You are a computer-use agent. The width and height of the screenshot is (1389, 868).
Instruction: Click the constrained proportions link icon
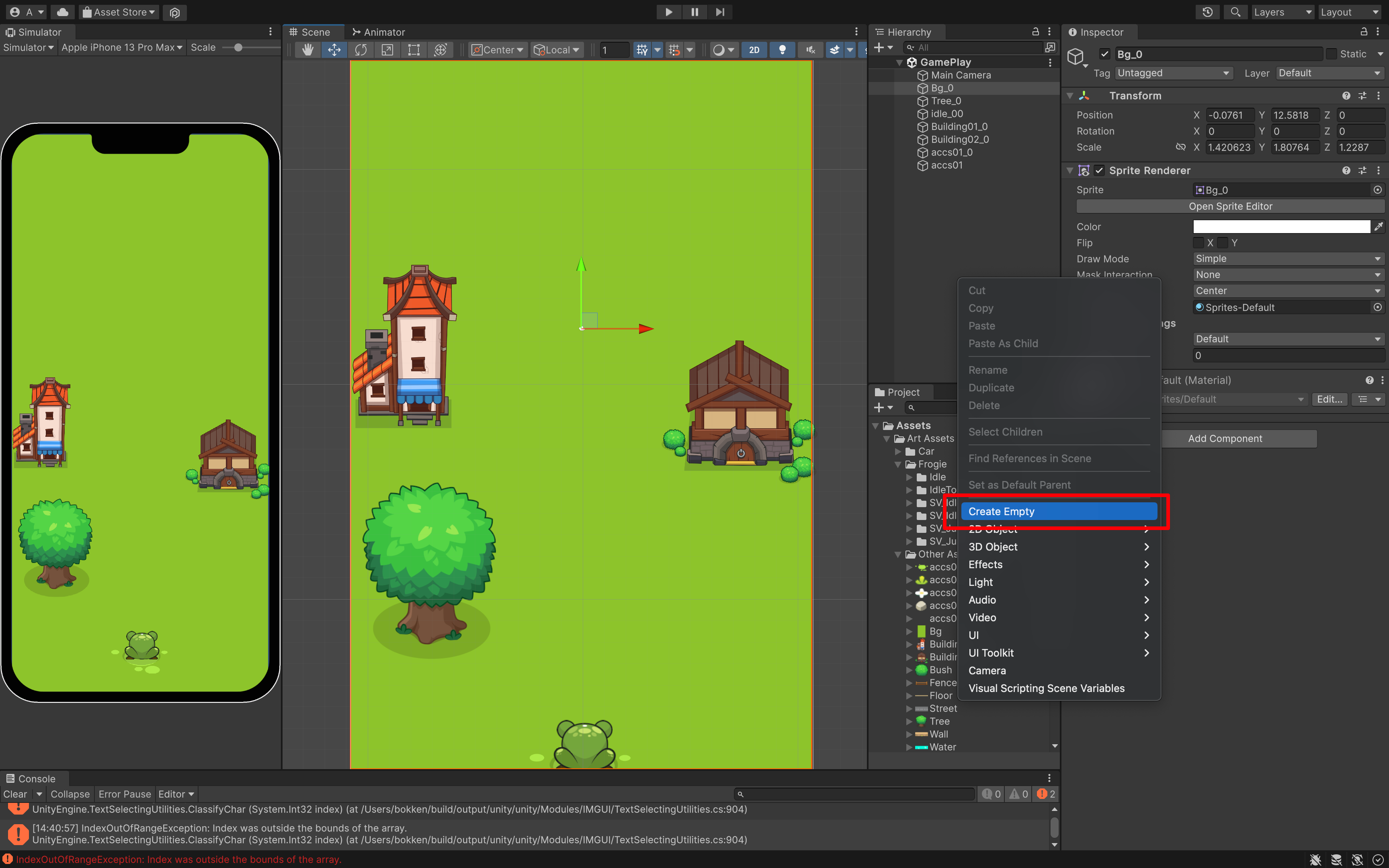pos(1180,147)
